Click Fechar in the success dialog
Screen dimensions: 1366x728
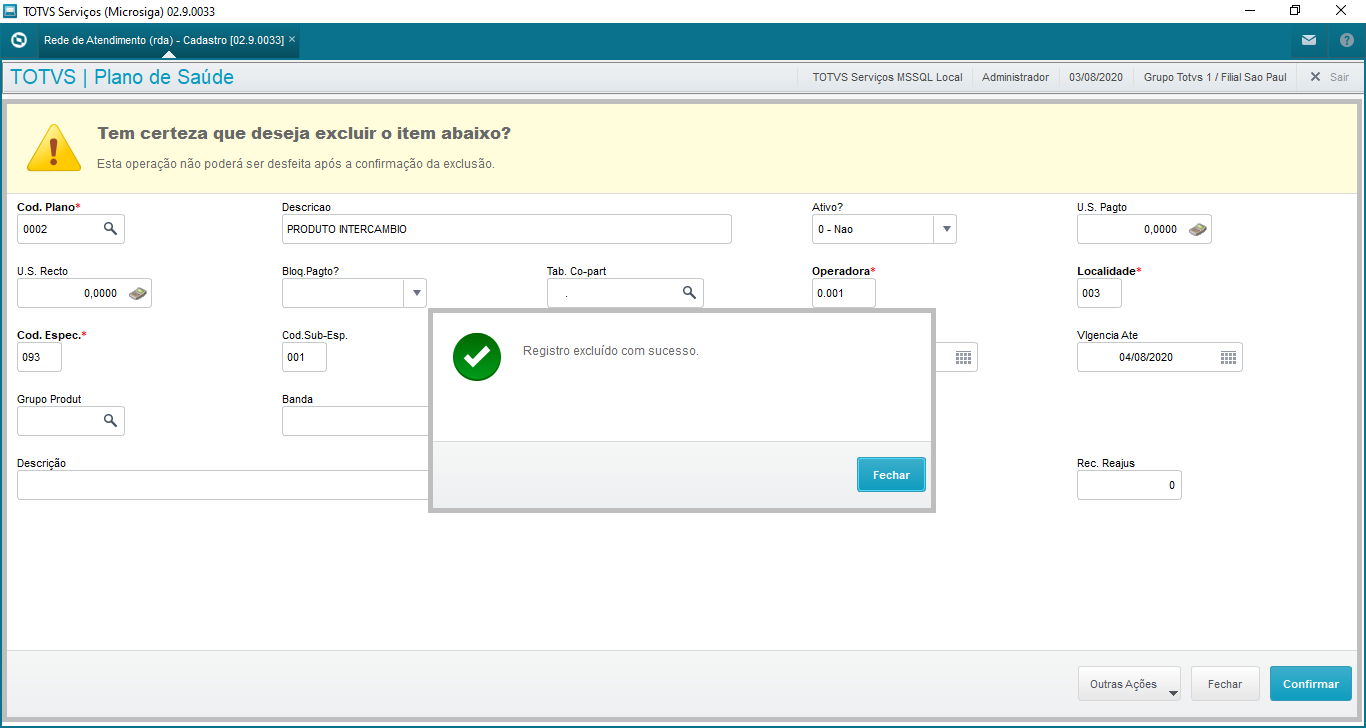coord(891,475)
